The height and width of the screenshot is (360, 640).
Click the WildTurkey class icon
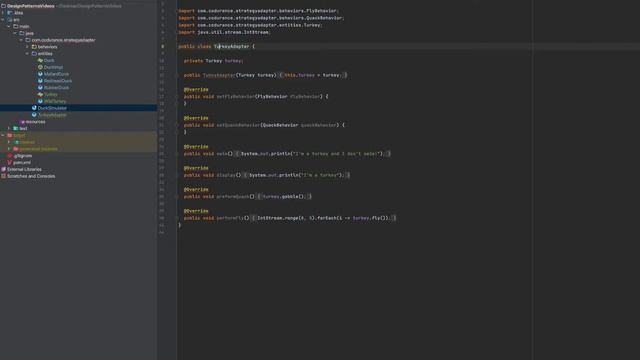(x=40, y=101)
